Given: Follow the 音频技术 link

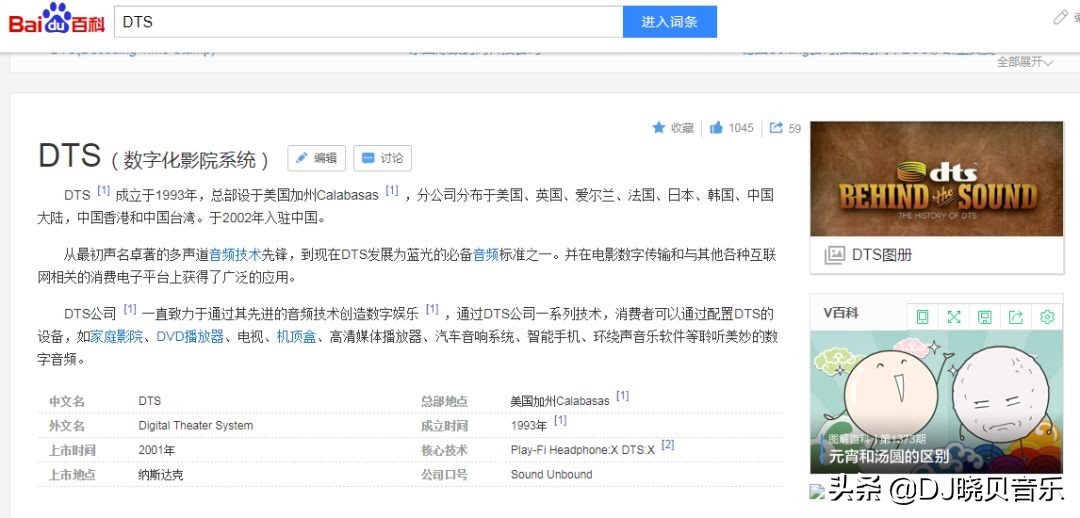Looking at the screenshot, I should (236, 255).
